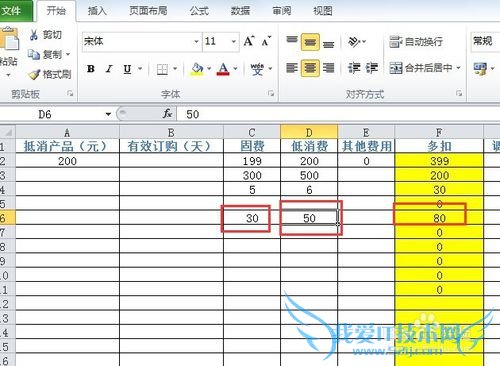This screenshot has height=366, width=500.
Task: Toggle middle vertical alignment
Action: [x=310, y=42]
